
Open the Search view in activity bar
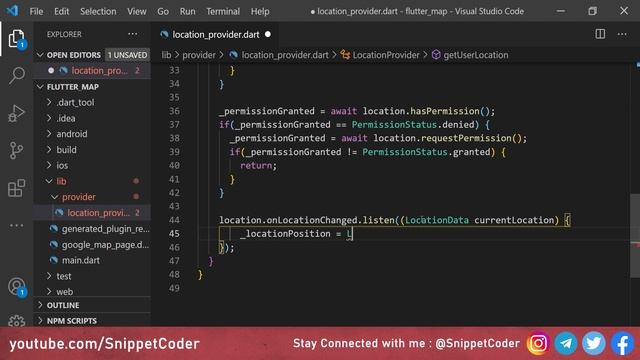[x=16, y=76]
